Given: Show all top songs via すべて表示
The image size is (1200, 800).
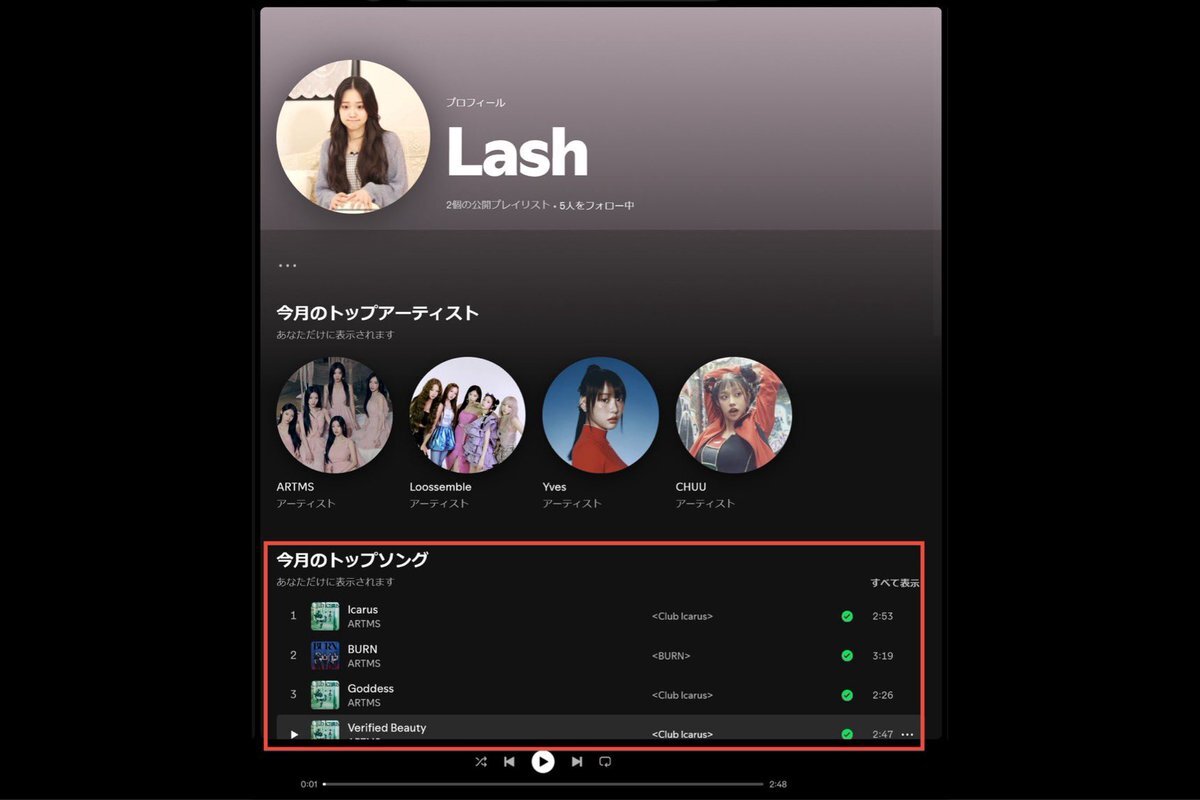Looking at the screenshot, I should point(895,583).
